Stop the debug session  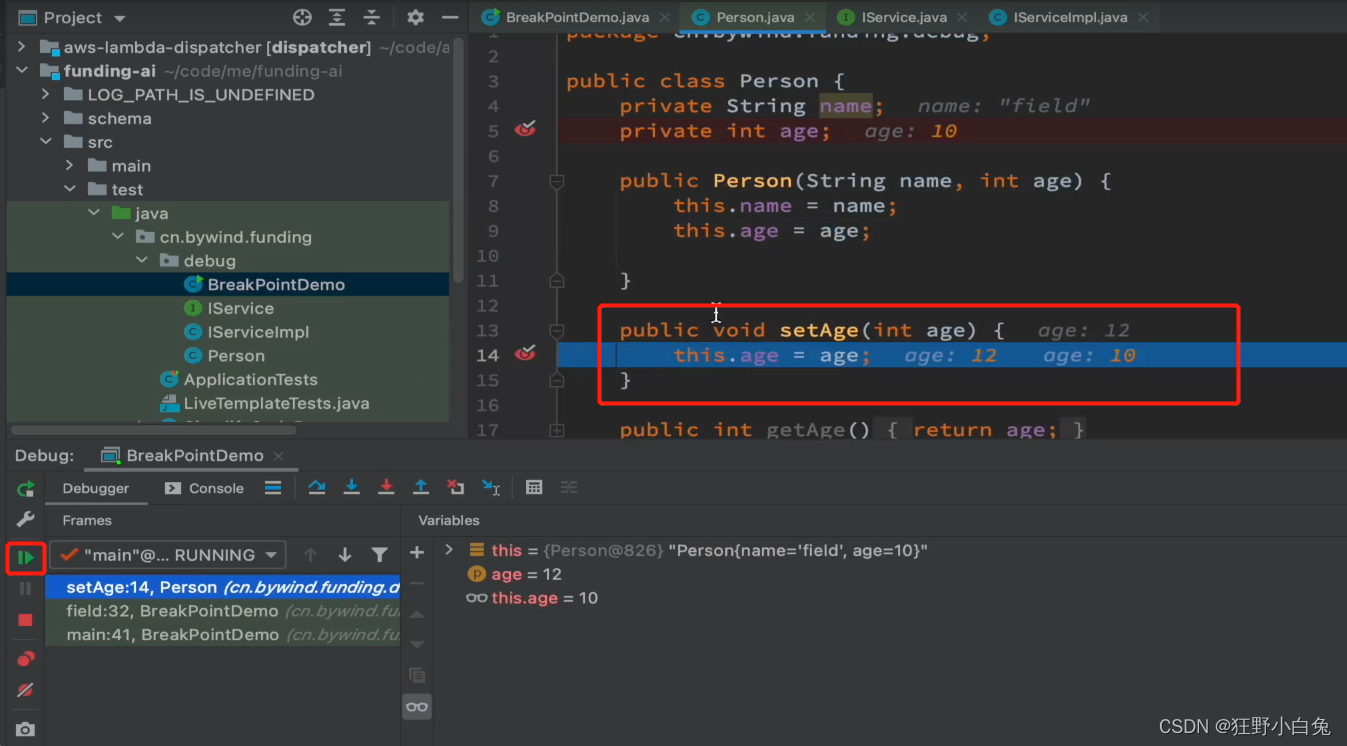point(26,620)
